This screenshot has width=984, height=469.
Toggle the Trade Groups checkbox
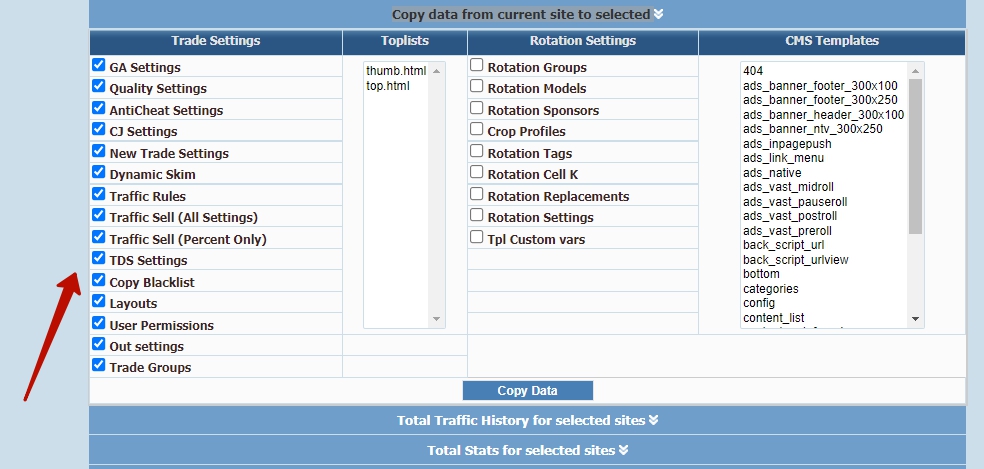point(99,365)
